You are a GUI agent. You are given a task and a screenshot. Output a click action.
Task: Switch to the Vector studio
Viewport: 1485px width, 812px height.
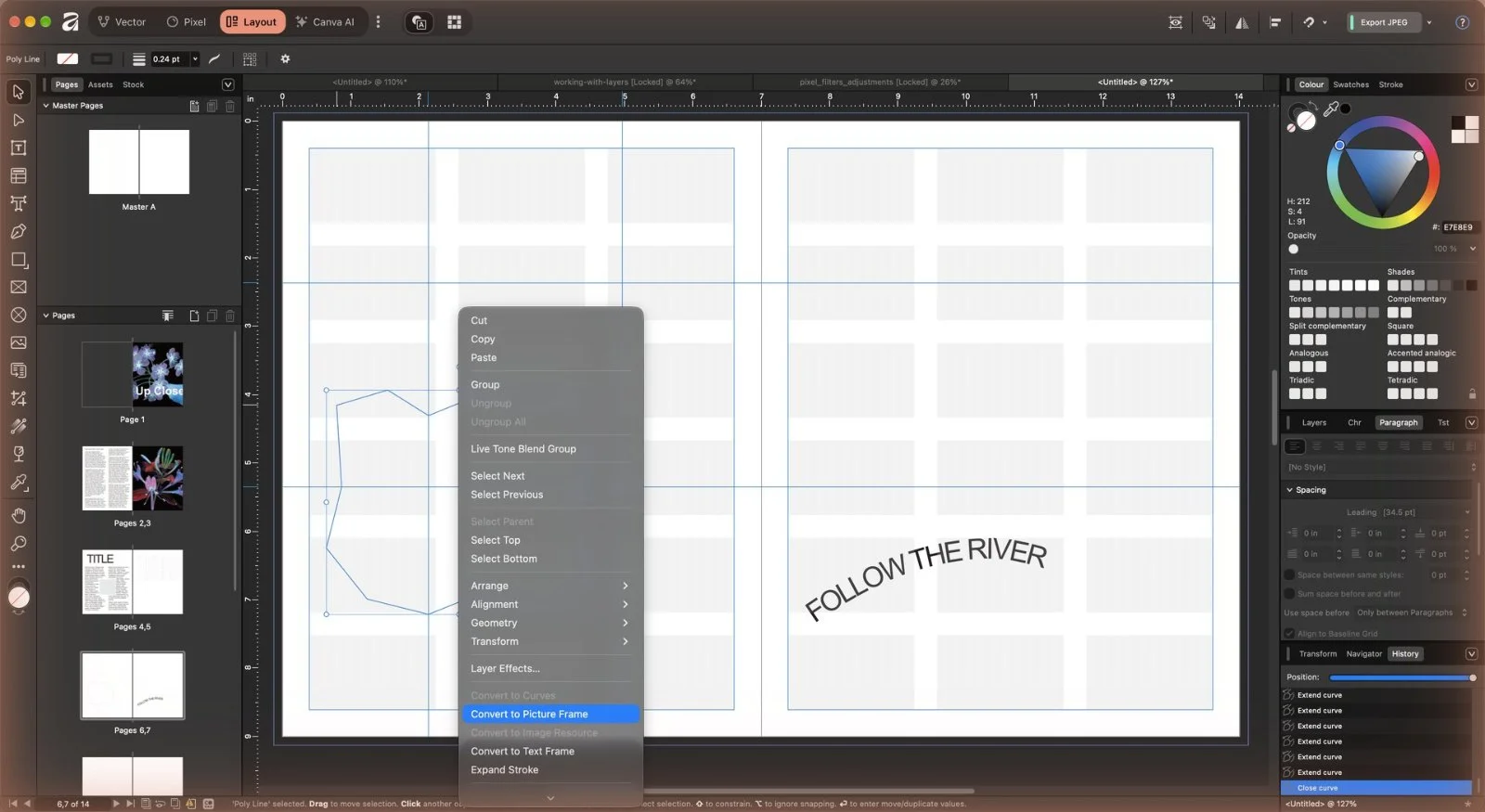coord(122,22)
